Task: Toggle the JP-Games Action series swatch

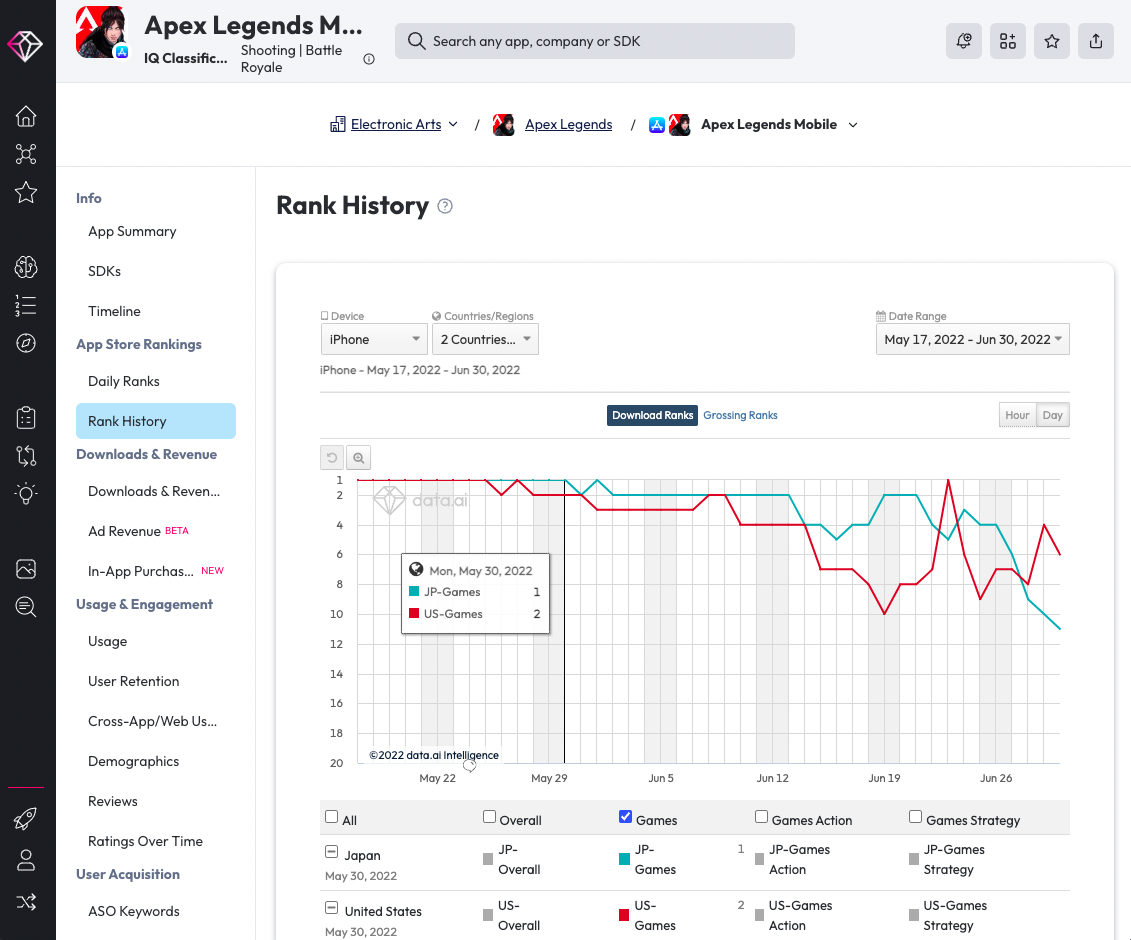Action: [759, 859]
